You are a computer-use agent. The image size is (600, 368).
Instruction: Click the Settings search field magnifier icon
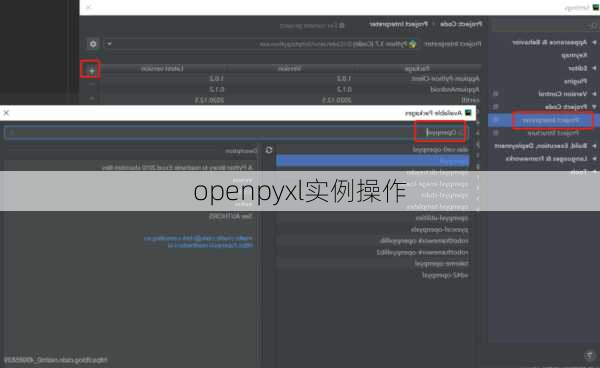[x=594, y=26]
